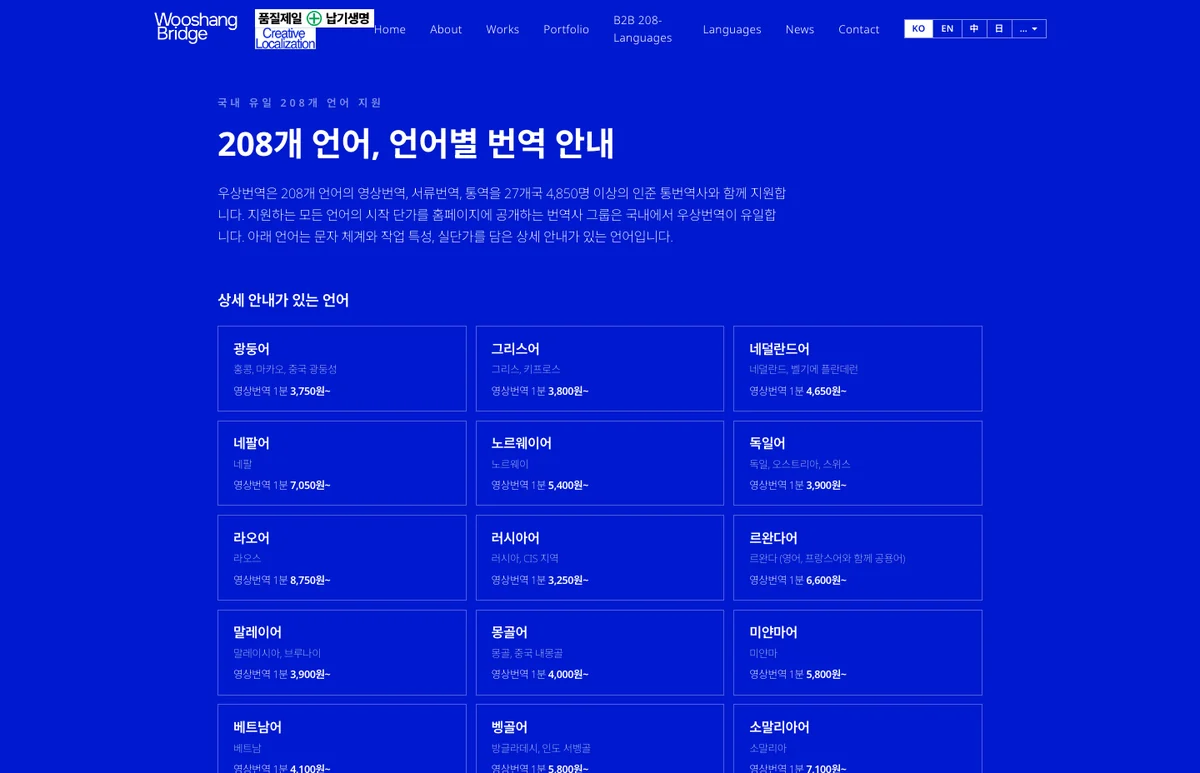Viewport: 1200px width, 773px height.
Task: Click the heading 208개 언어, 언어별 번역 안내
Action: 416,144
